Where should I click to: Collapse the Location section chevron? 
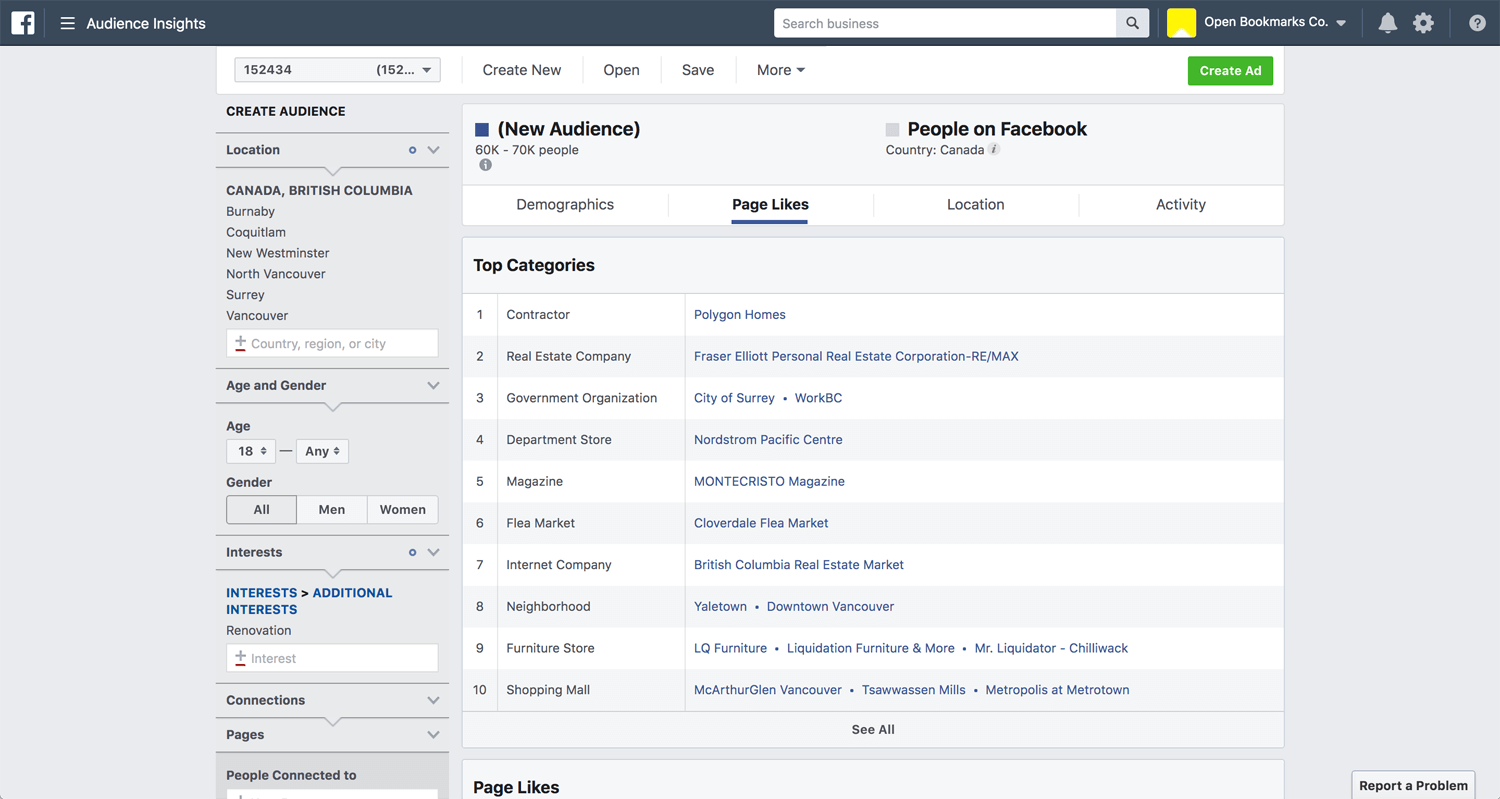(433, 150)
